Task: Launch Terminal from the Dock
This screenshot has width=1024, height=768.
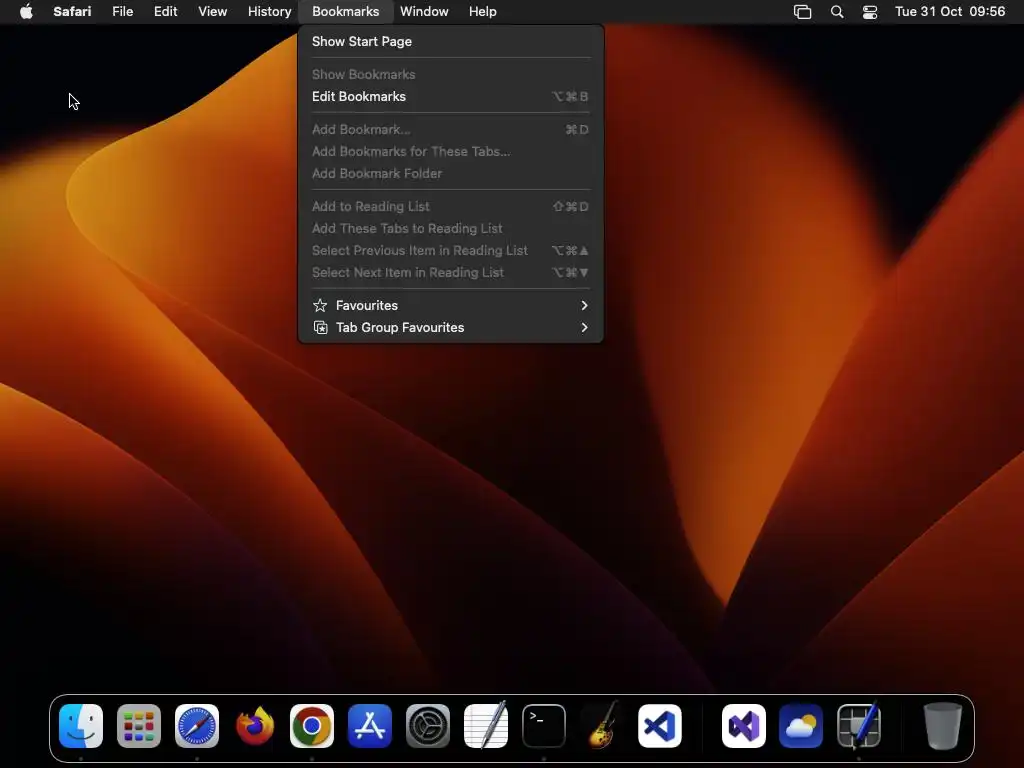Action: pyautogui.click(x=543, y=726)
